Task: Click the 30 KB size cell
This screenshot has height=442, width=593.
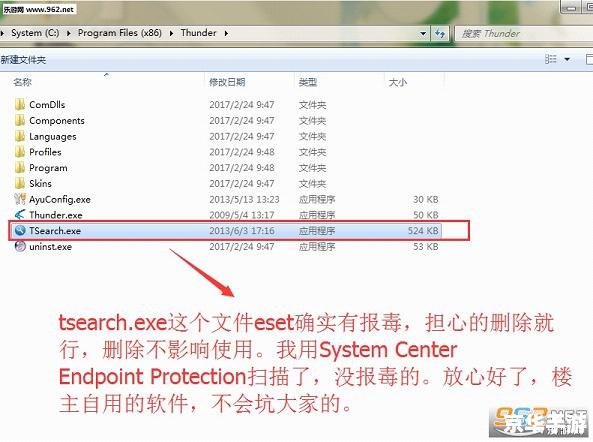Action: pyautogui.click(x=426, y=199)
